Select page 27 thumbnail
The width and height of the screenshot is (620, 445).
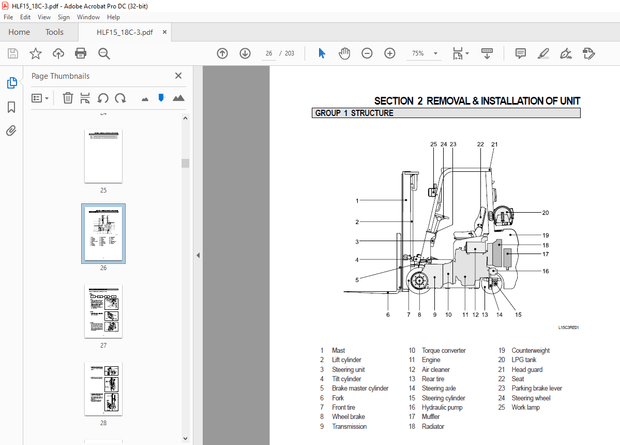[x=103, y=312]
